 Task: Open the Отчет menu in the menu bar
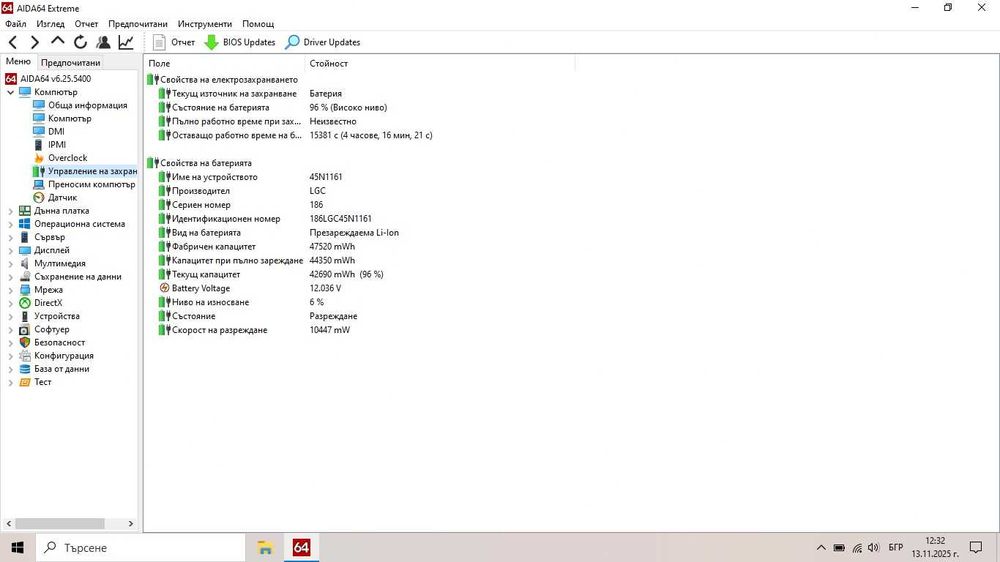(x=86, y=24)
